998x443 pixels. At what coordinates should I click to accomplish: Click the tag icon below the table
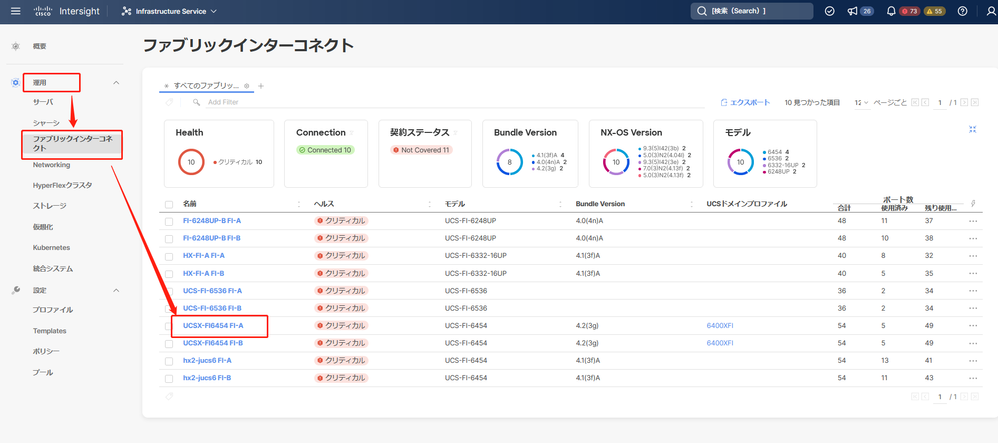169,396
